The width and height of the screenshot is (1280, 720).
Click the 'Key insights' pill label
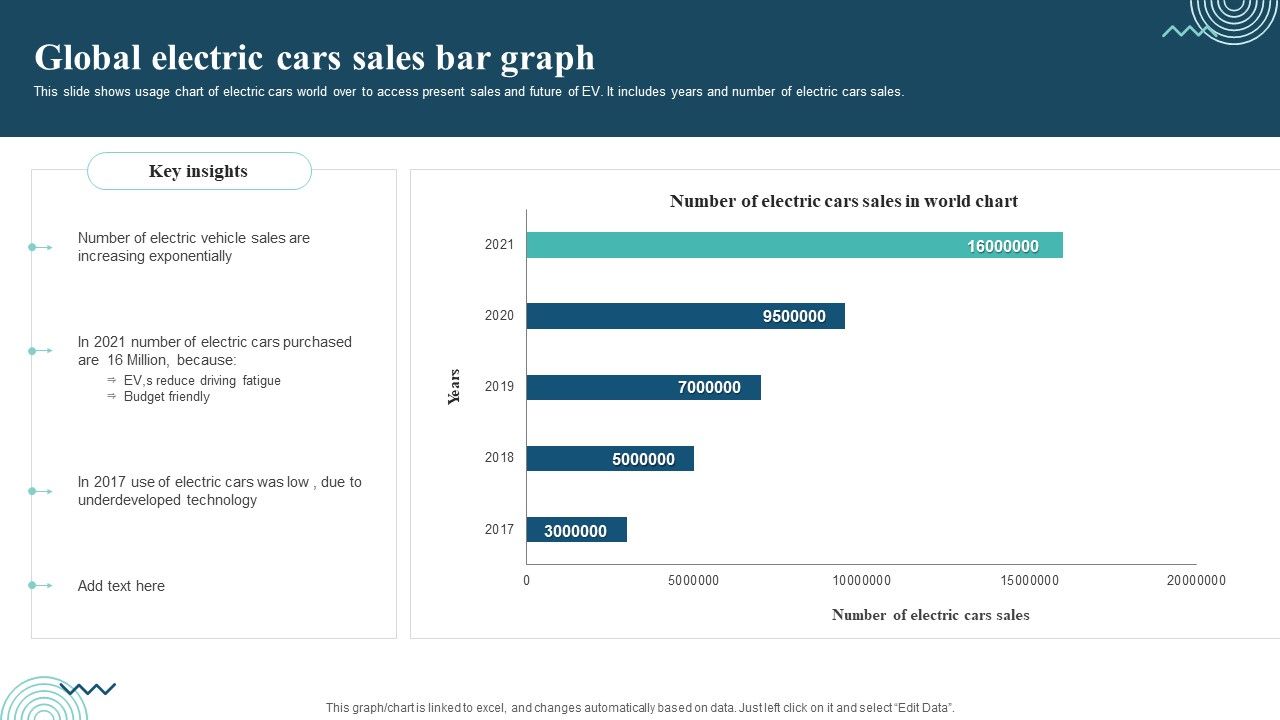click(x=199, y=171)
